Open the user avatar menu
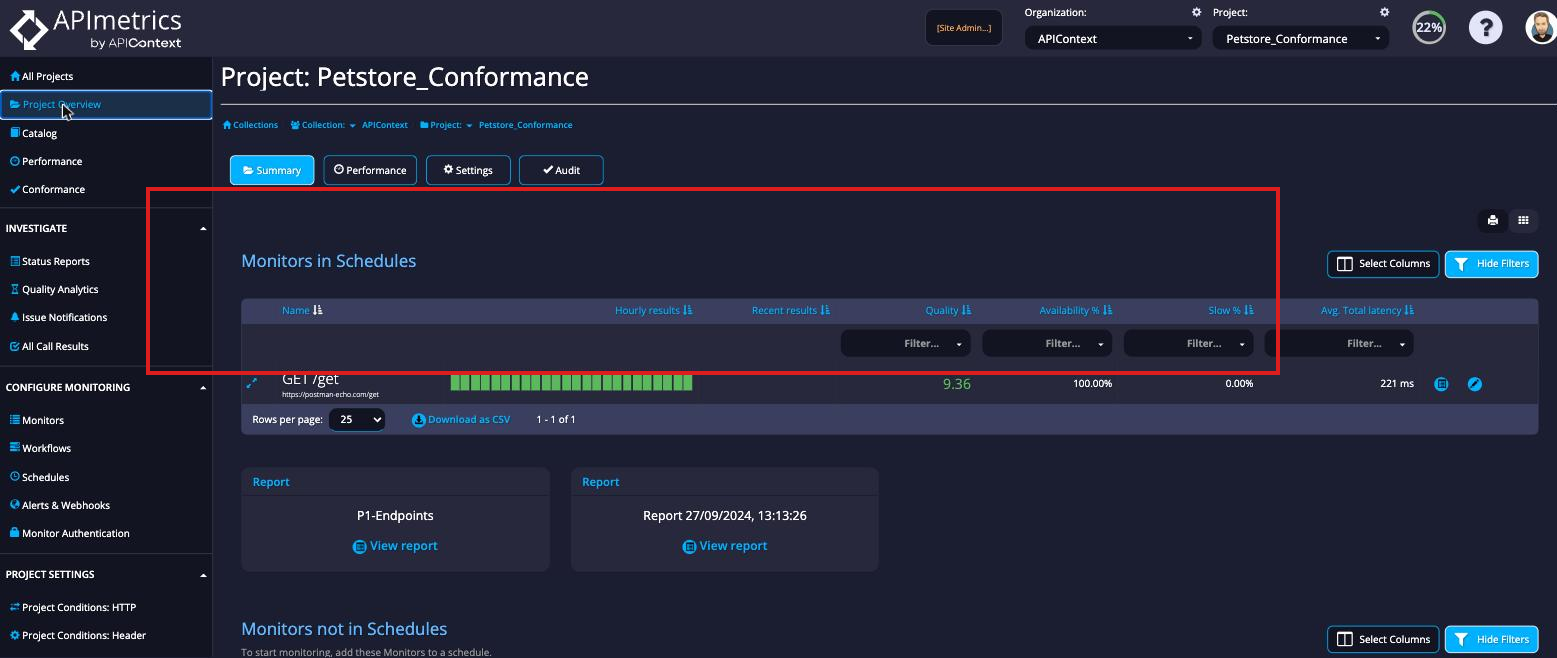1557x658 pixels. point(1541,27)
